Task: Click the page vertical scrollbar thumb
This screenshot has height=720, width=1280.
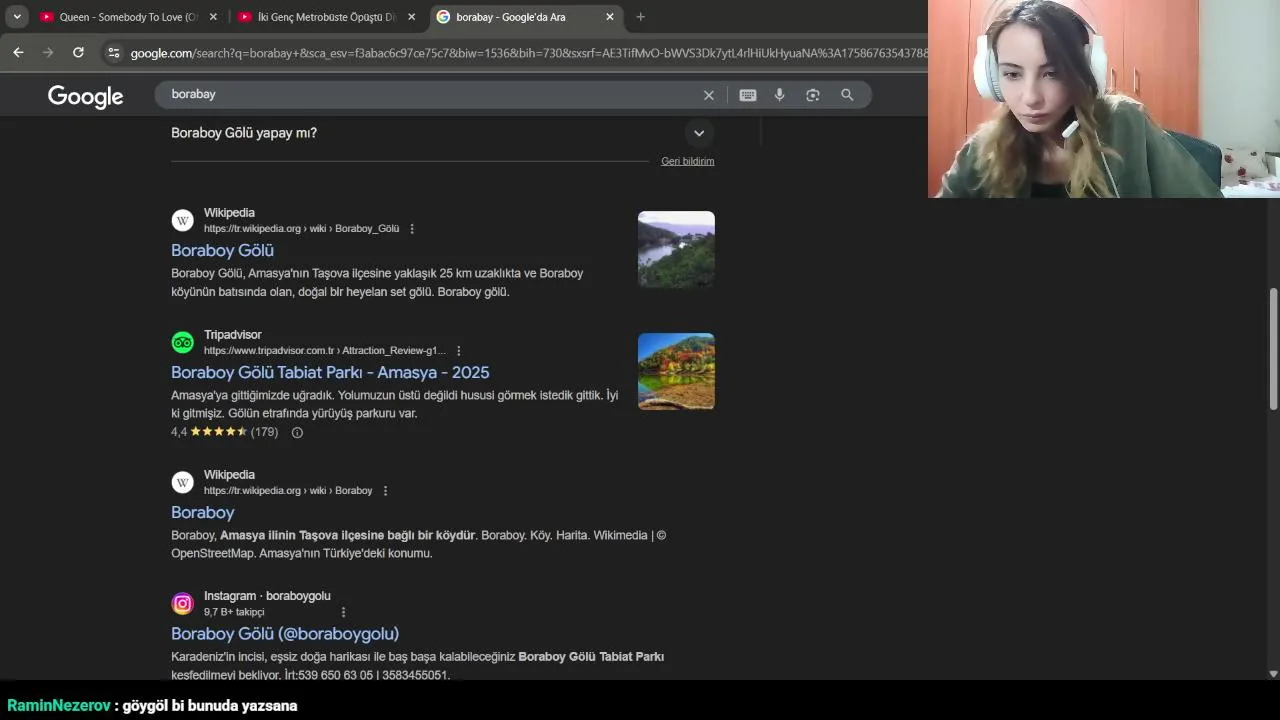Action: [x=1273, y=348]
